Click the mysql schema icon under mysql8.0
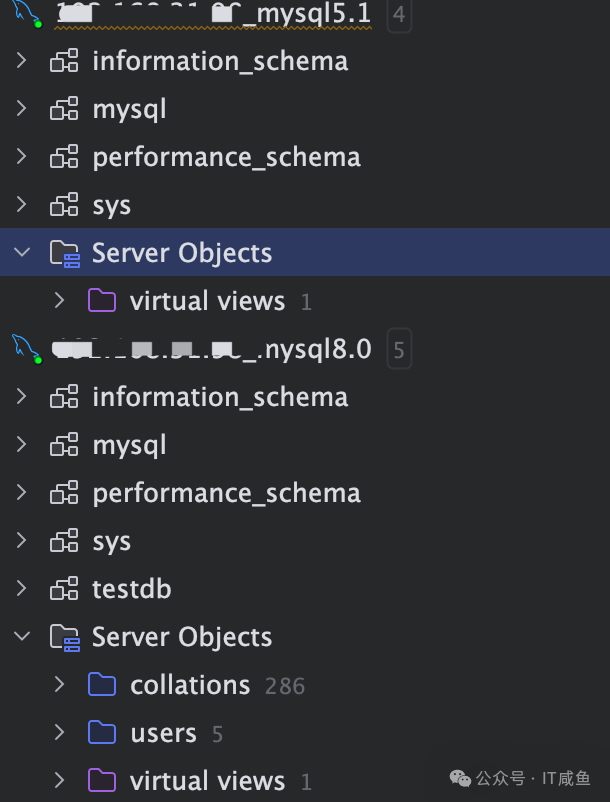Image resolution: width=610 pixels, height=802 pixels. tap(64, 445)
